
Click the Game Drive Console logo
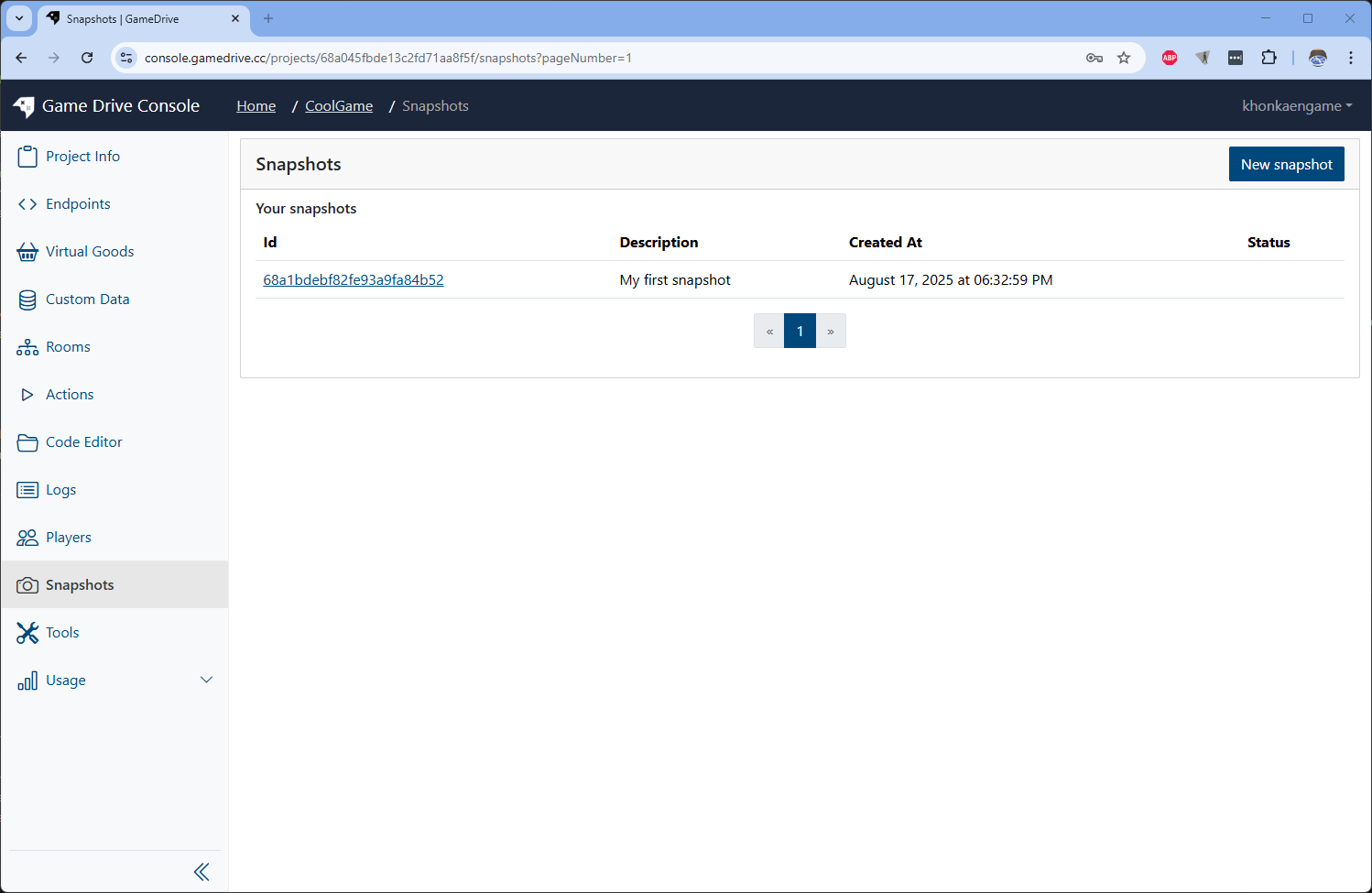[x=25, y=106]
